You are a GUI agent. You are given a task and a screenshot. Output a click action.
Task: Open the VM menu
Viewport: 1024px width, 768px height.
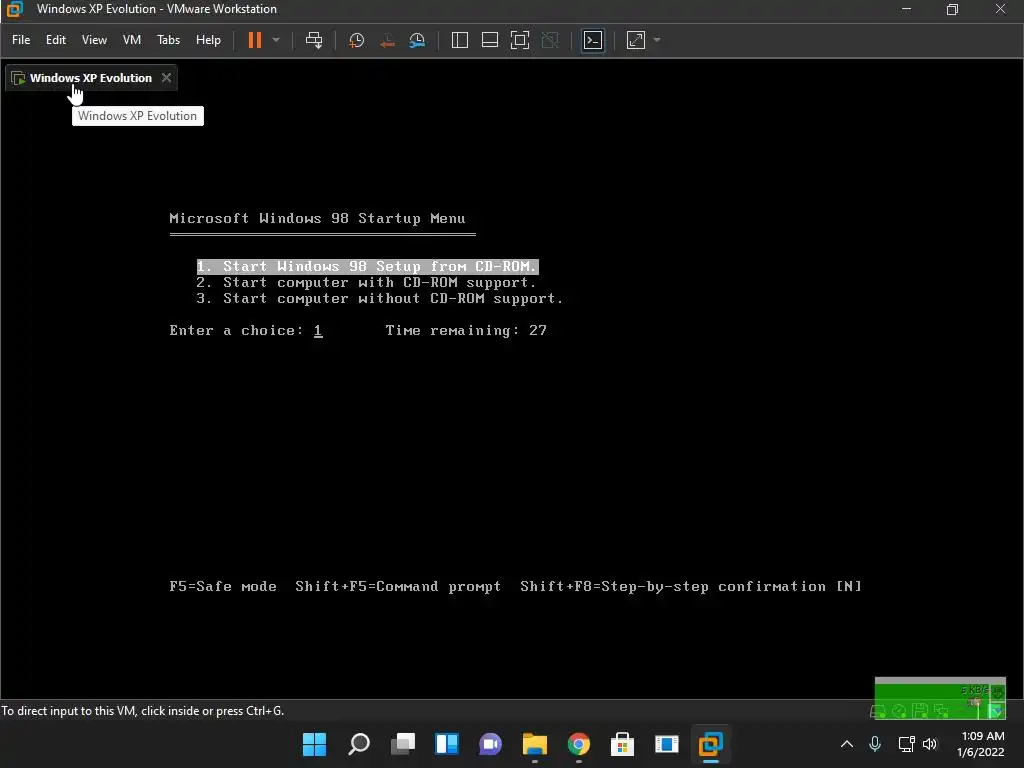click(132, 40)
